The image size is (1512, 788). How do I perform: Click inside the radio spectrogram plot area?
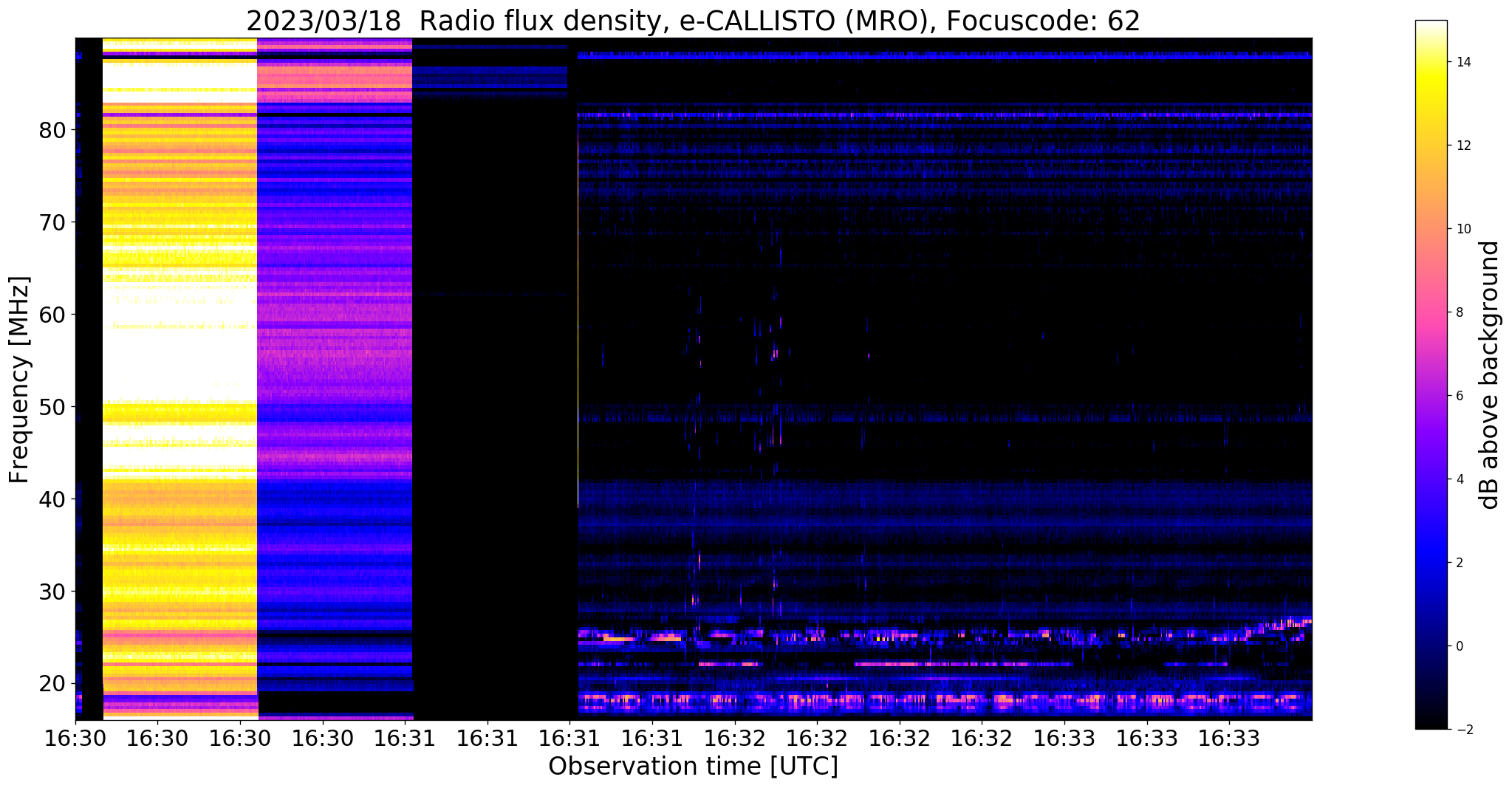pyautogui.click(x=693, y=379)
